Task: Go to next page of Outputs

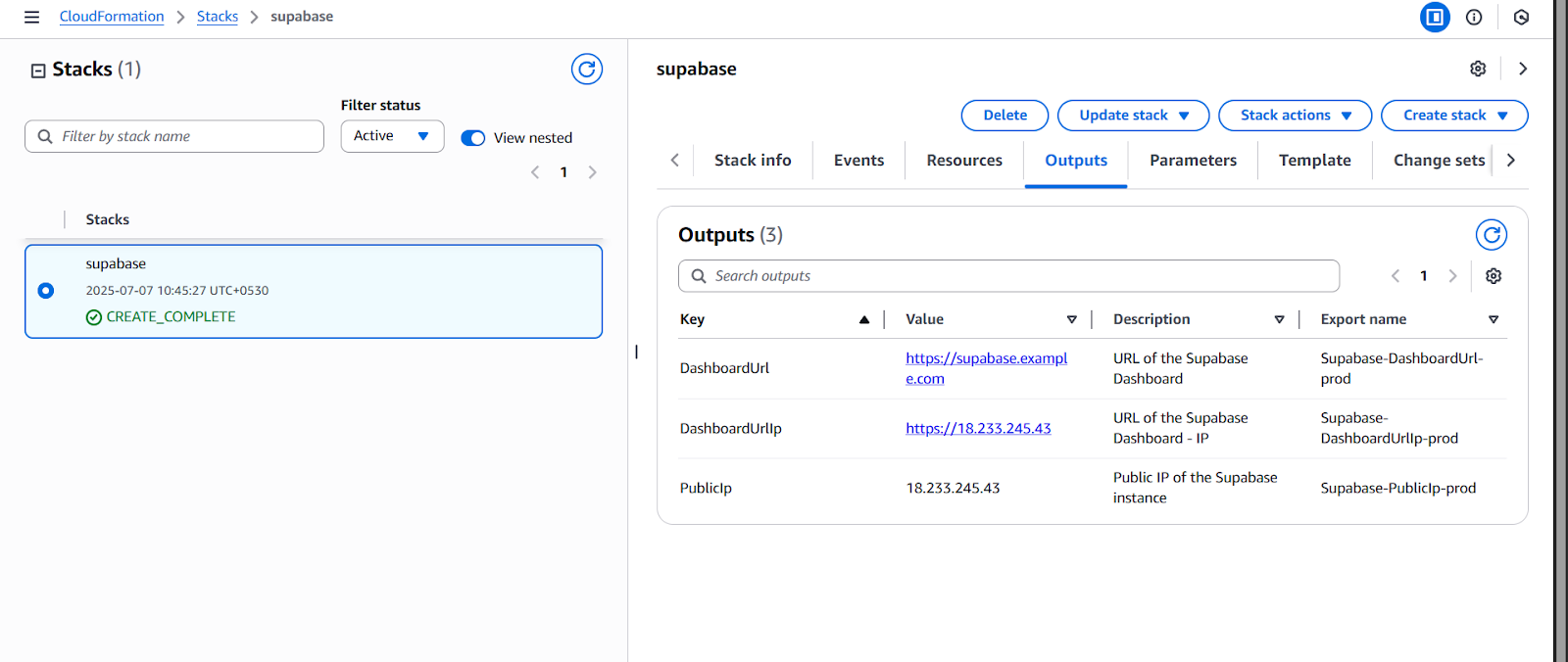Action: click(x=1452, y=276)
